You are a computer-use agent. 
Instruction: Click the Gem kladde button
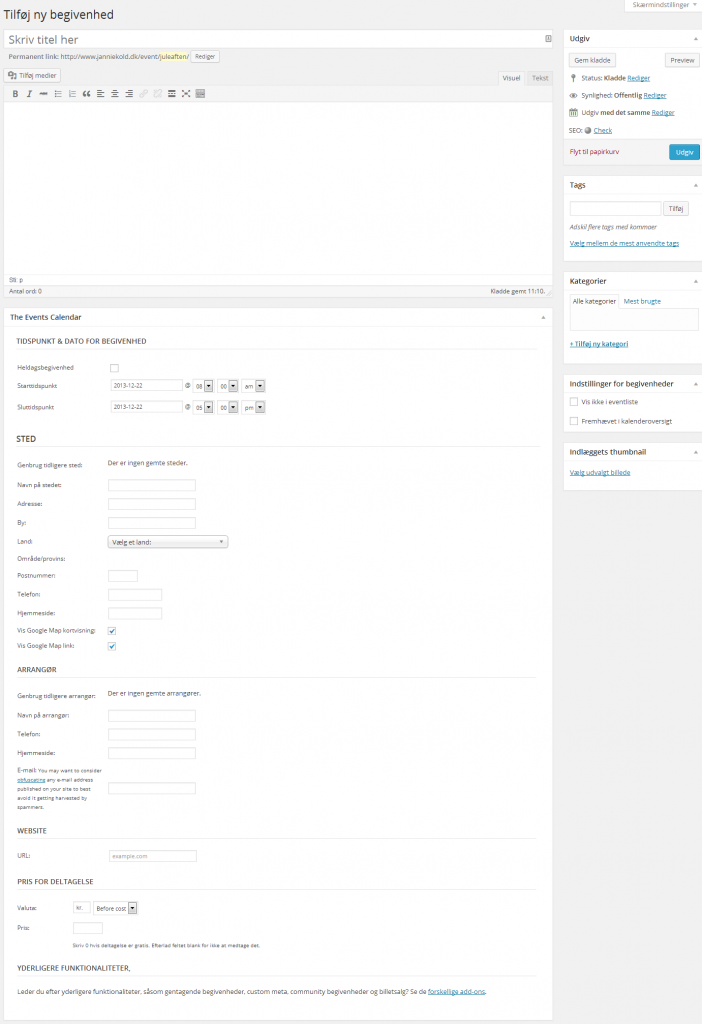[x=592, y=60]
